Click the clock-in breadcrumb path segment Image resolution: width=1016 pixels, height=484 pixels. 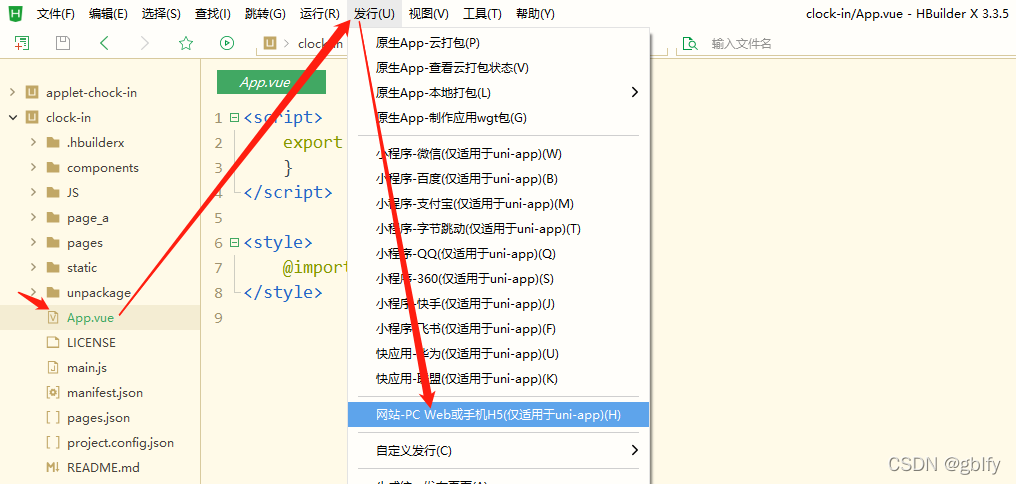click(x=320, y=43)
